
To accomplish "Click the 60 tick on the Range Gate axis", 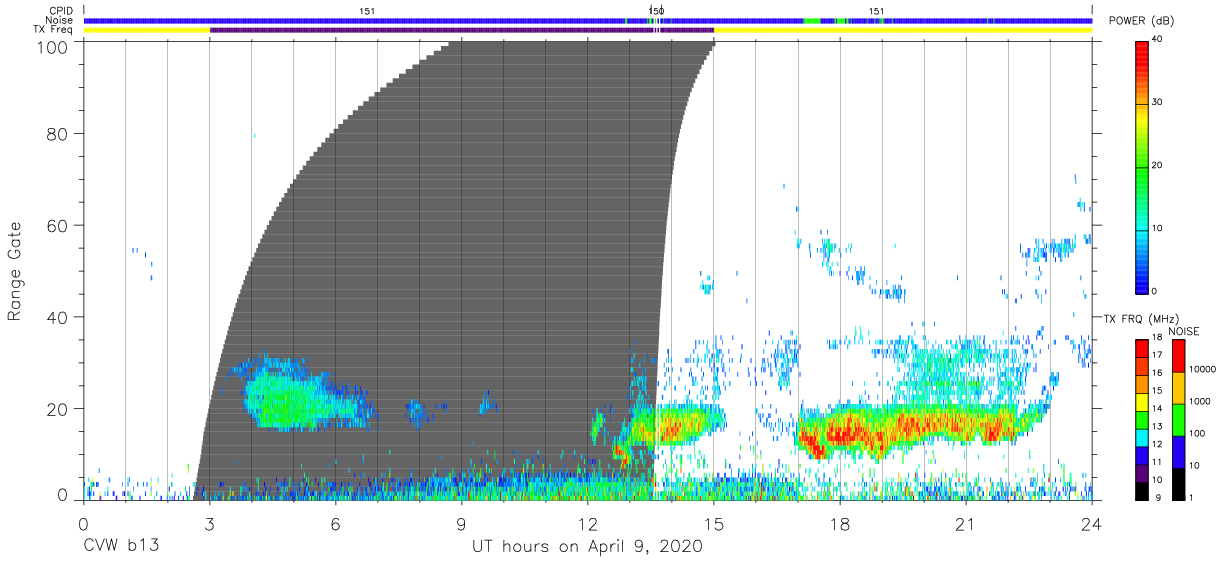I will tap(58, 225).
